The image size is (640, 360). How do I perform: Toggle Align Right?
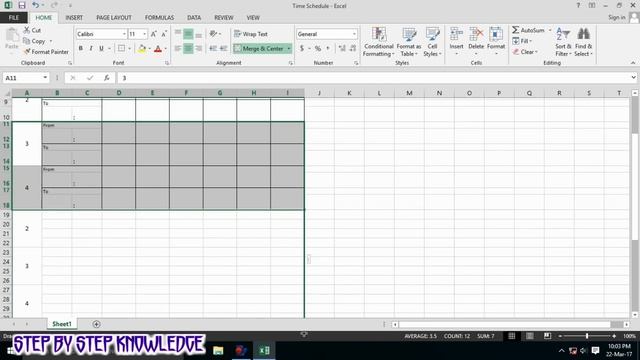tap(199, 49)
